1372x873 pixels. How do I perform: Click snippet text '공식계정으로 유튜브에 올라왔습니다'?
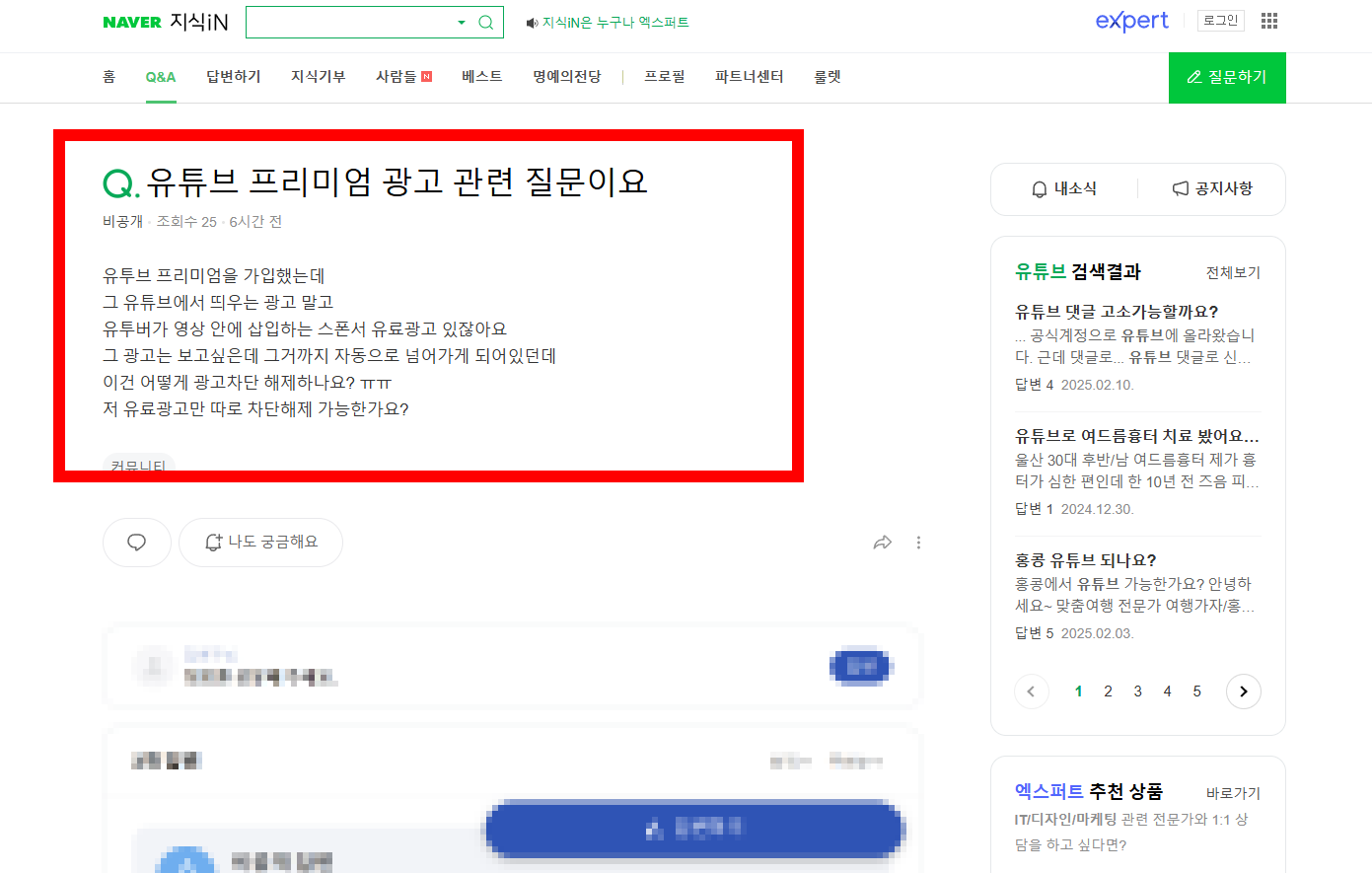tap(1135, 346)
